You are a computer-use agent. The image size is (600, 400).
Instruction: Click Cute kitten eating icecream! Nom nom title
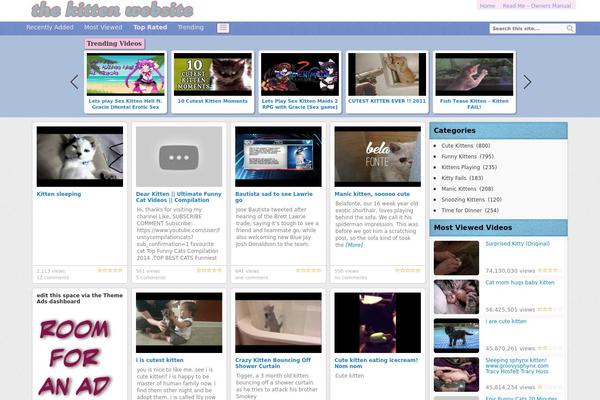pos(376,363)
